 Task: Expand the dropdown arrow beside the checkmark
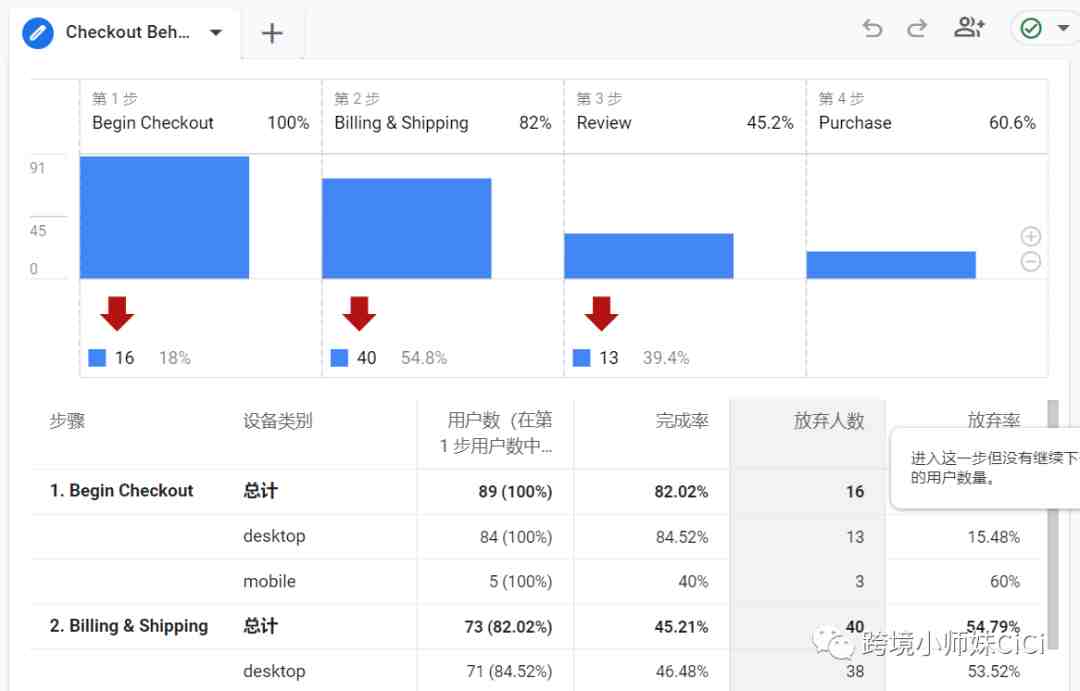point(1063,28)
